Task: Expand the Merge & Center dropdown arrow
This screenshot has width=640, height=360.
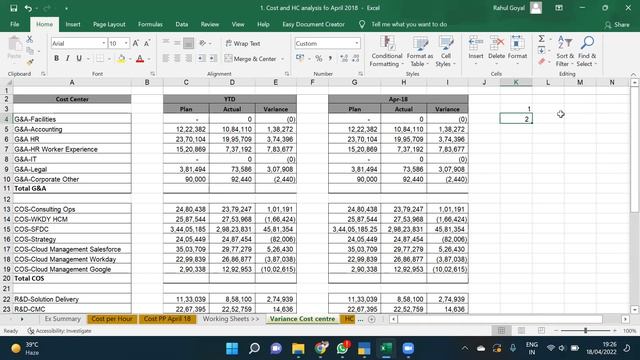Action: click(x=282, y=59)
